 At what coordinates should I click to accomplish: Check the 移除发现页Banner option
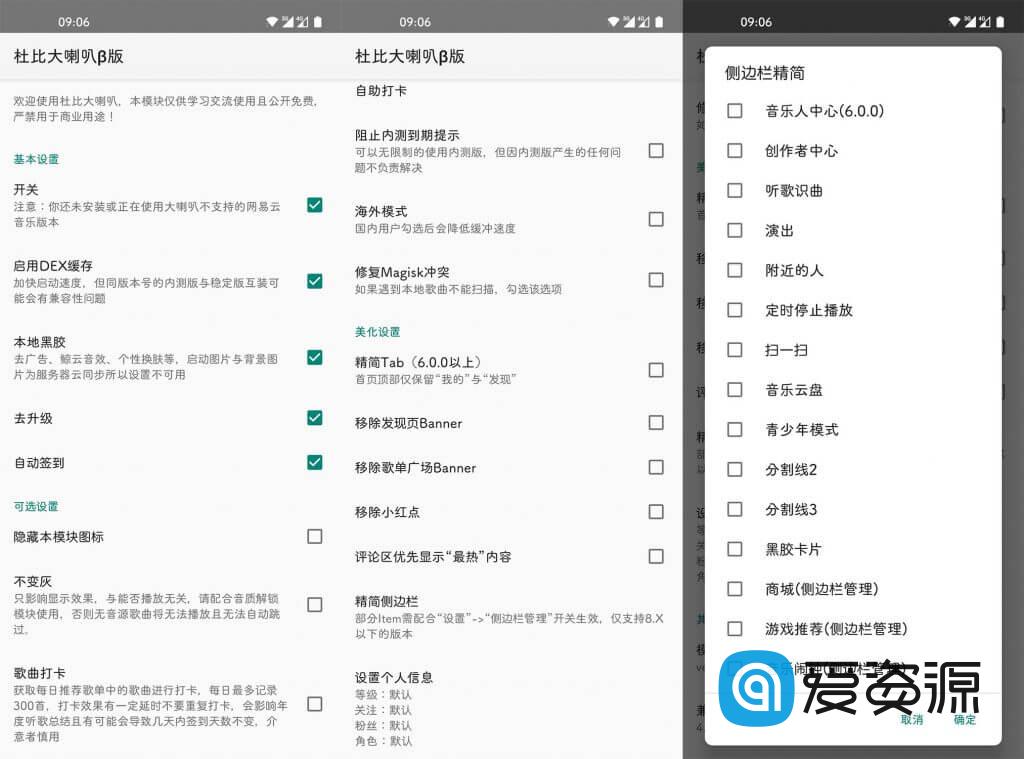[656, 423]
